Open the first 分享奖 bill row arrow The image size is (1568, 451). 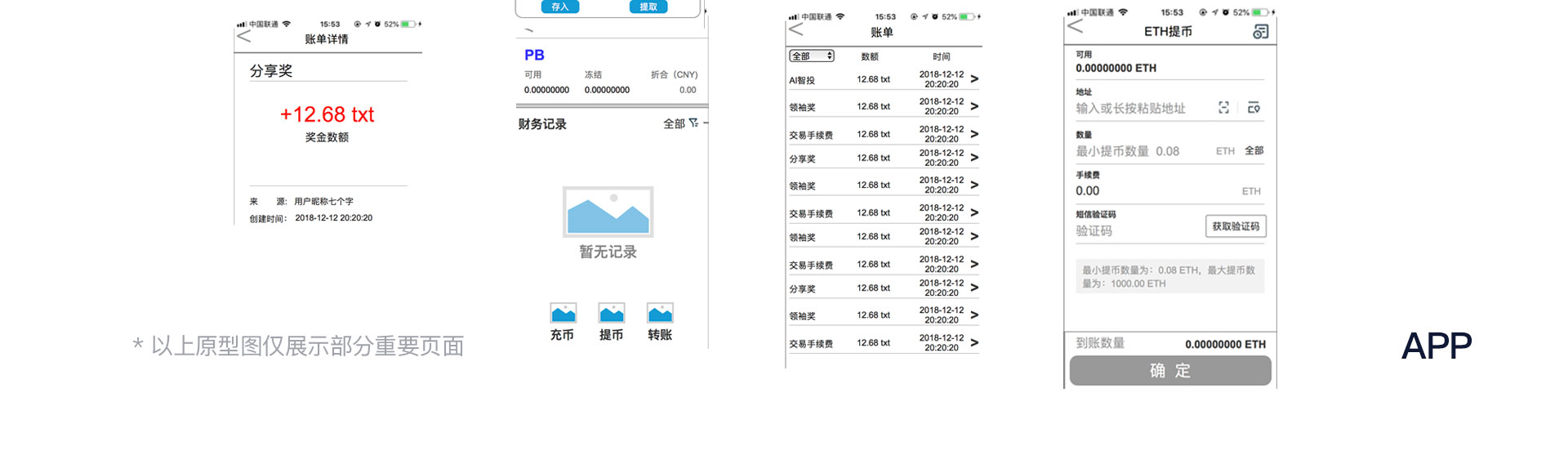coord(974,158)
